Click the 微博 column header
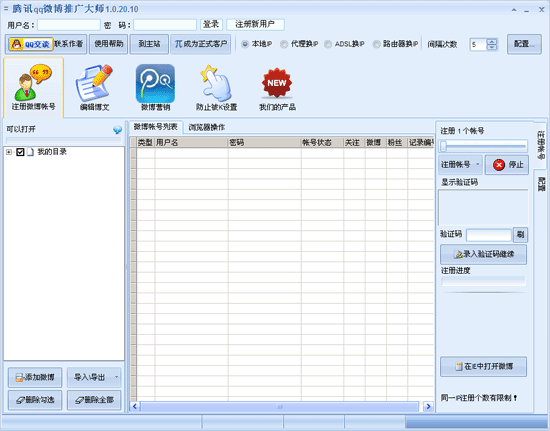The width and height of the screenshot is (550, 431). tap(375, 142)
